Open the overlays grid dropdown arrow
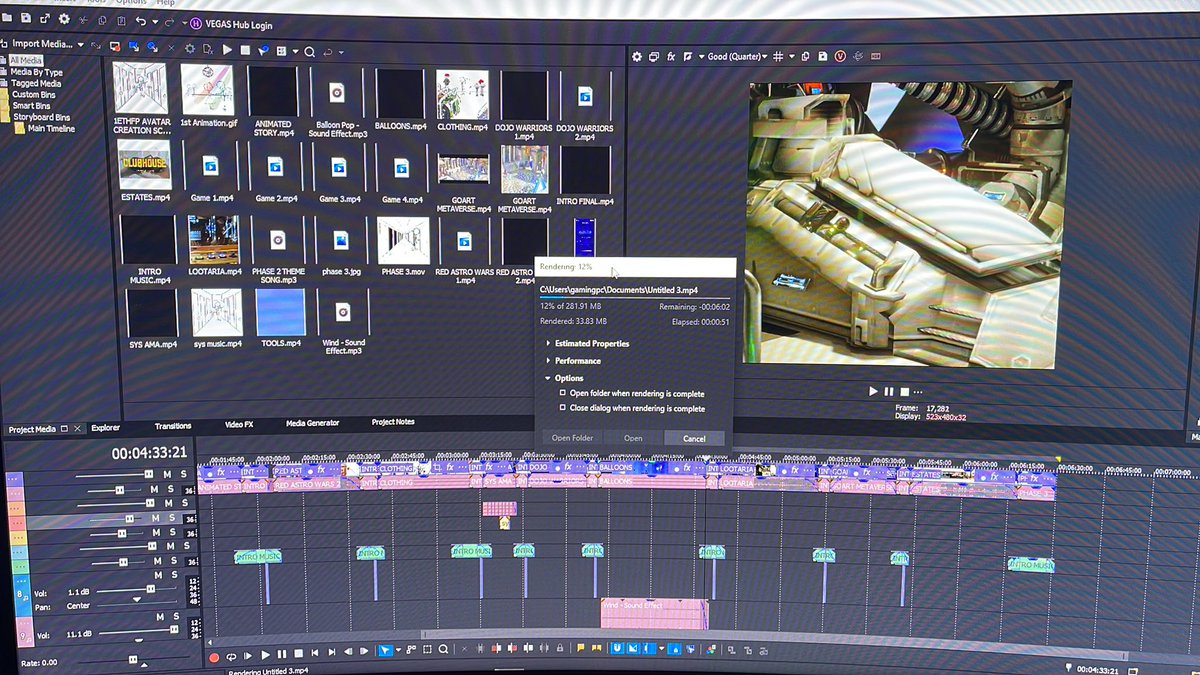This screenshot has height=675, width=1200. (x=792, y=57)
